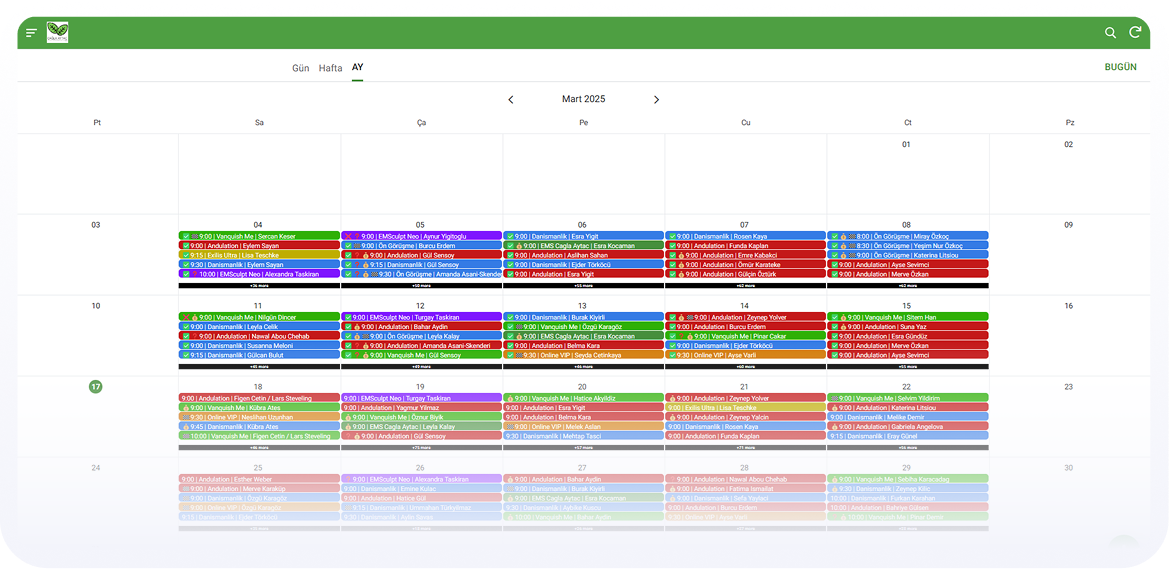This screenshot has width=1169, height=569.
Task: Switch to the Gün view tab
Action: [300, 68]
